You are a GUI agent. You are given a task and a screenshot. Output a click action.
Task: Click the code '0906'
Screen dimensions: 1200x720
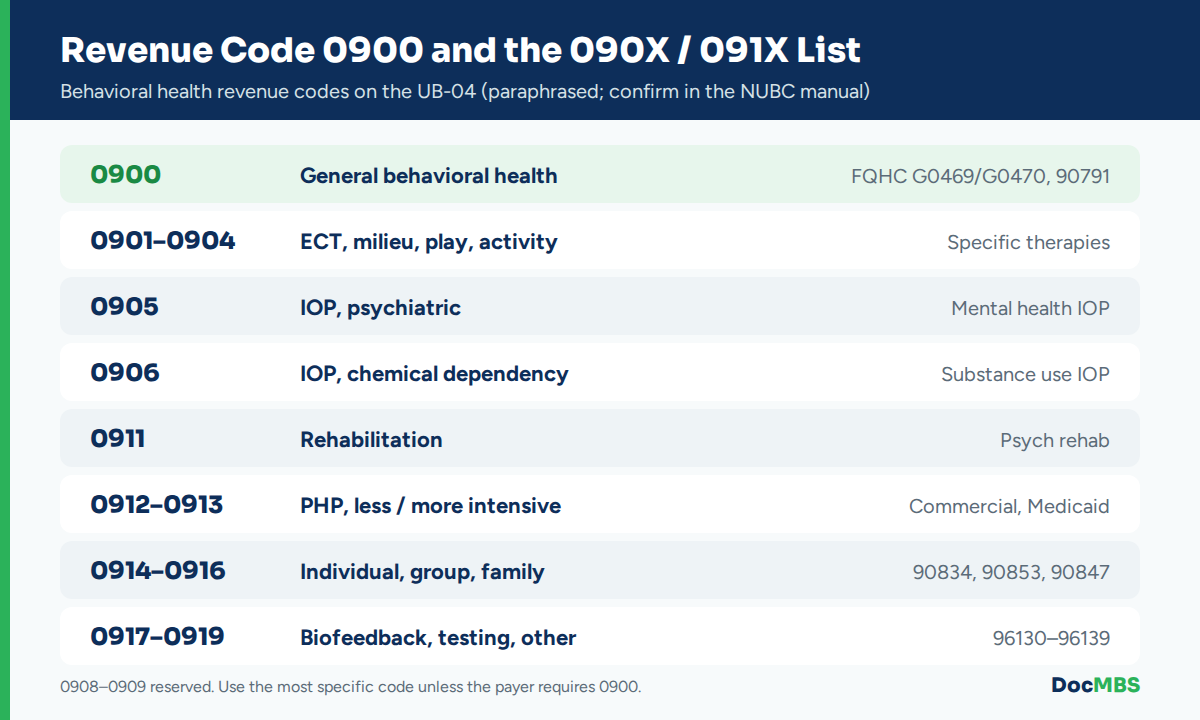[125, 373]
